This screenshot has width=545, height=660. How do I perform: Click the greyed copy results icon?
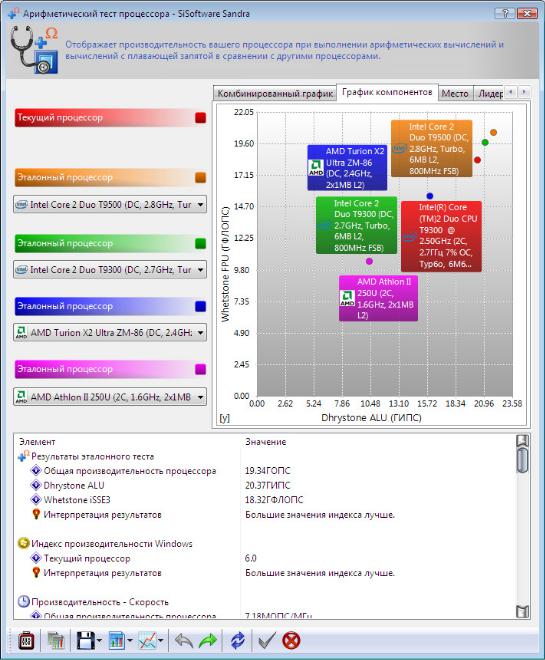click(x=56, y=641)
